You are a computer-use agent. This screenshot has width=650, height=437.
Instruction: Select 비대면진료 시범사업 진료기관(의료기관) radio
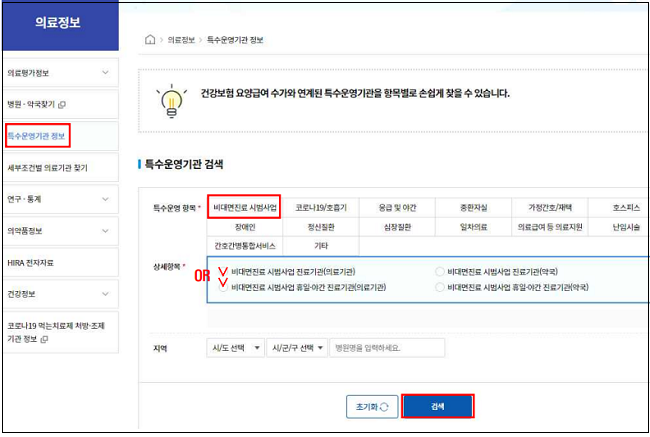coord(223,272)
